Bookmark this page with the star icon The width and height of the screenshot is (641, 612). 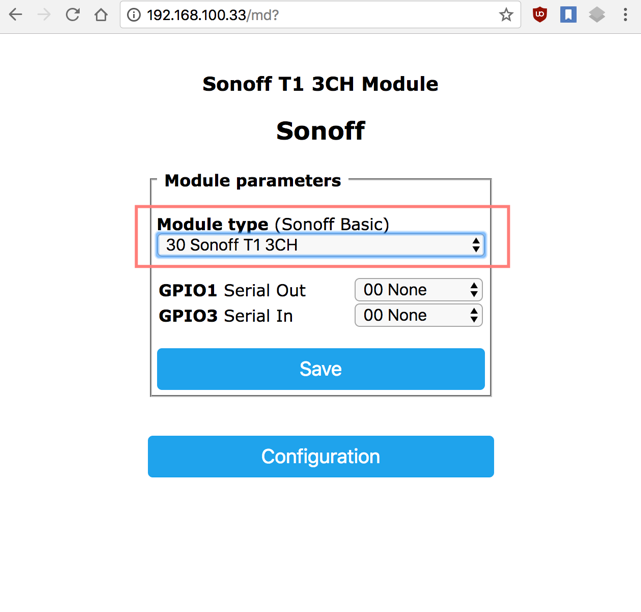506,15
